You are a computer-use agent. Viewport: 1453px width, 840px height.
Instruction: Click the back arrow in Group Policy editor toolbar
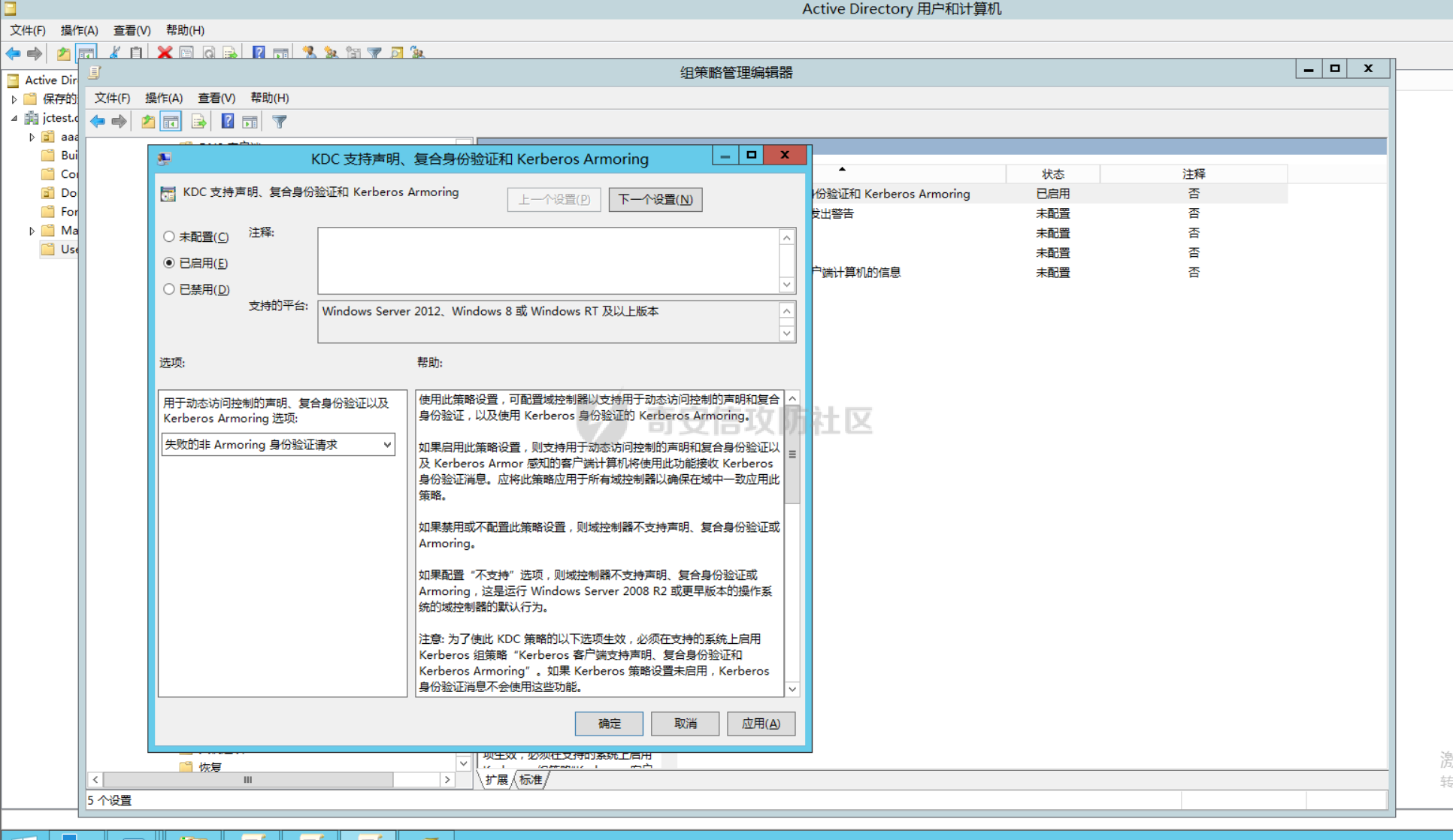98,122
